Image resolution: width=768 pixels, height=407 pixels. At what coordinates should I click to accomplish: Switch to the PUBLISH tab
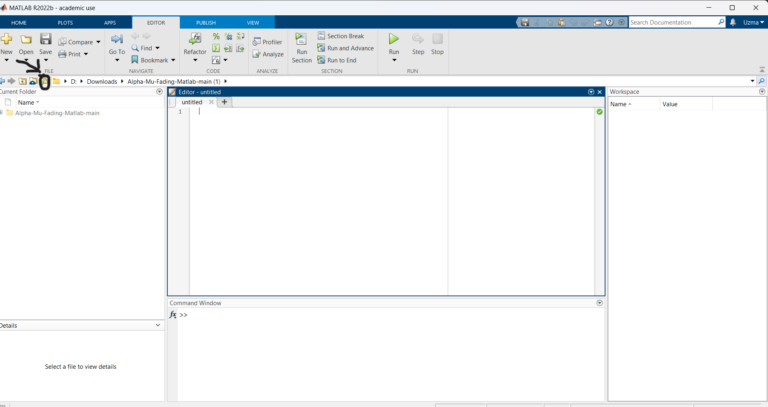coord(206,23)
